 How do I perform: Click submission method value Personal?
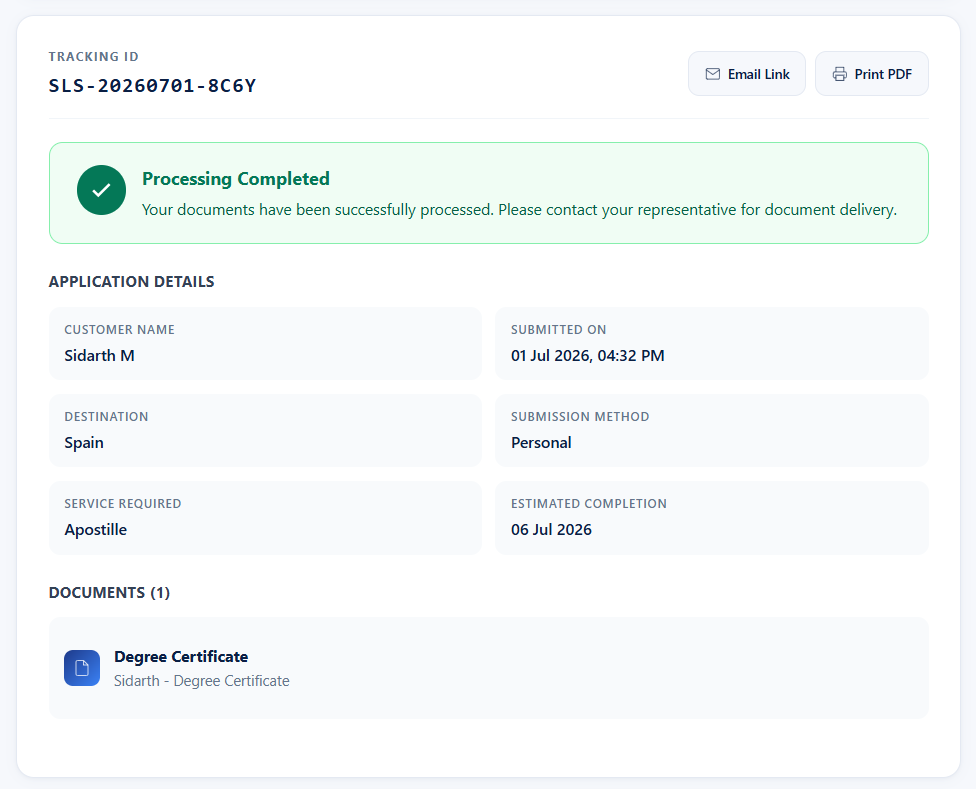click(541, 442)
